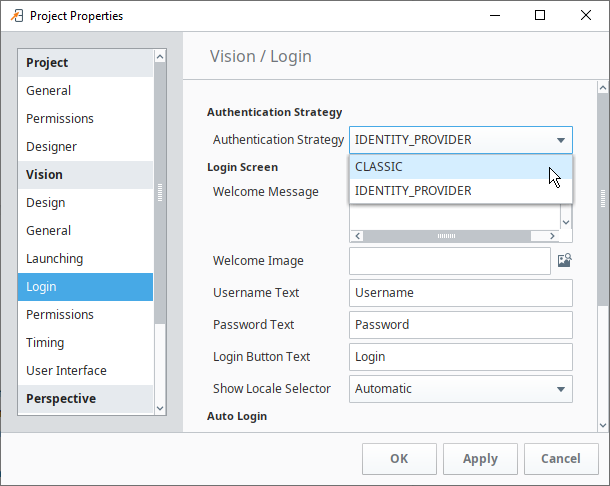The image size is (610, 486).
Task: Click the Apply button
Action: click(480, 459)
